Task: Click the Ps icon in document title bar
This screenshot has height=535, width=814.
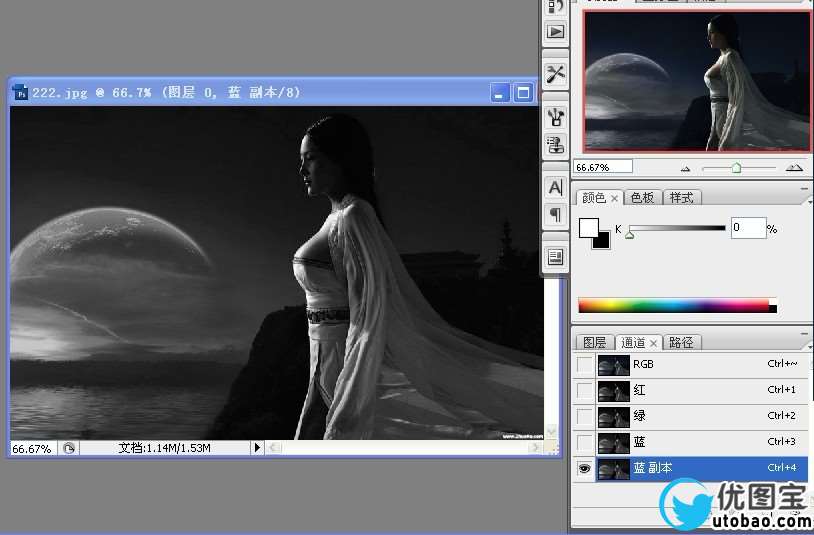Action: pos(20,92)
